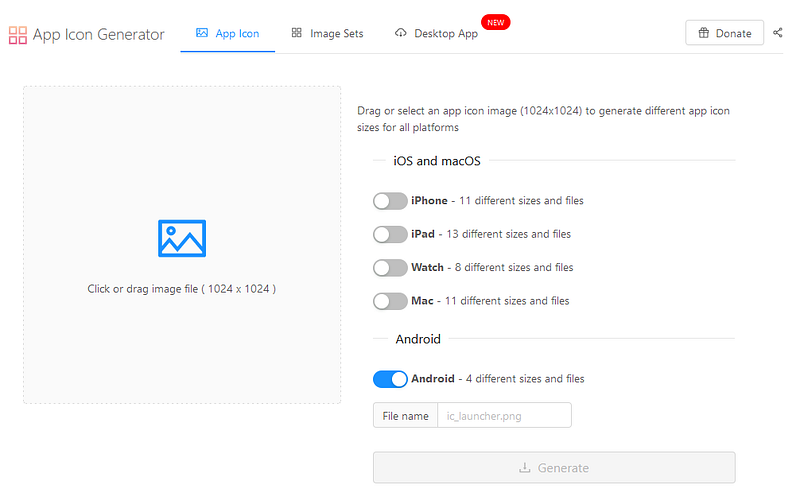
Task: Click '11 different sizes and files' iPhone text
Action: tap(521, 201)
